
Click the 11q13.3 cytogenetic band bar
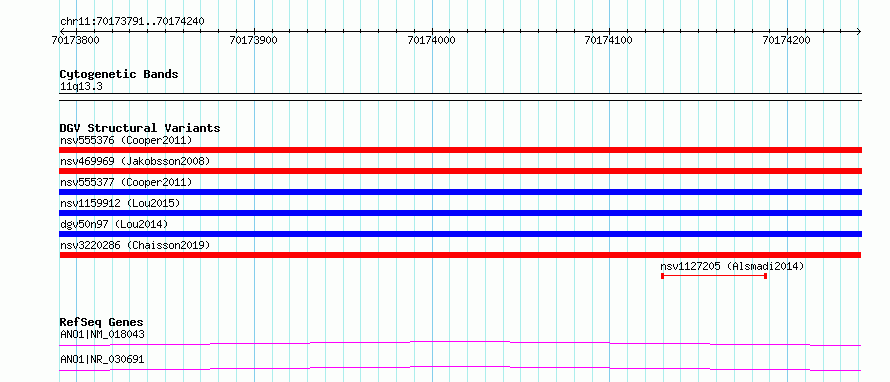tap(460, 97)
